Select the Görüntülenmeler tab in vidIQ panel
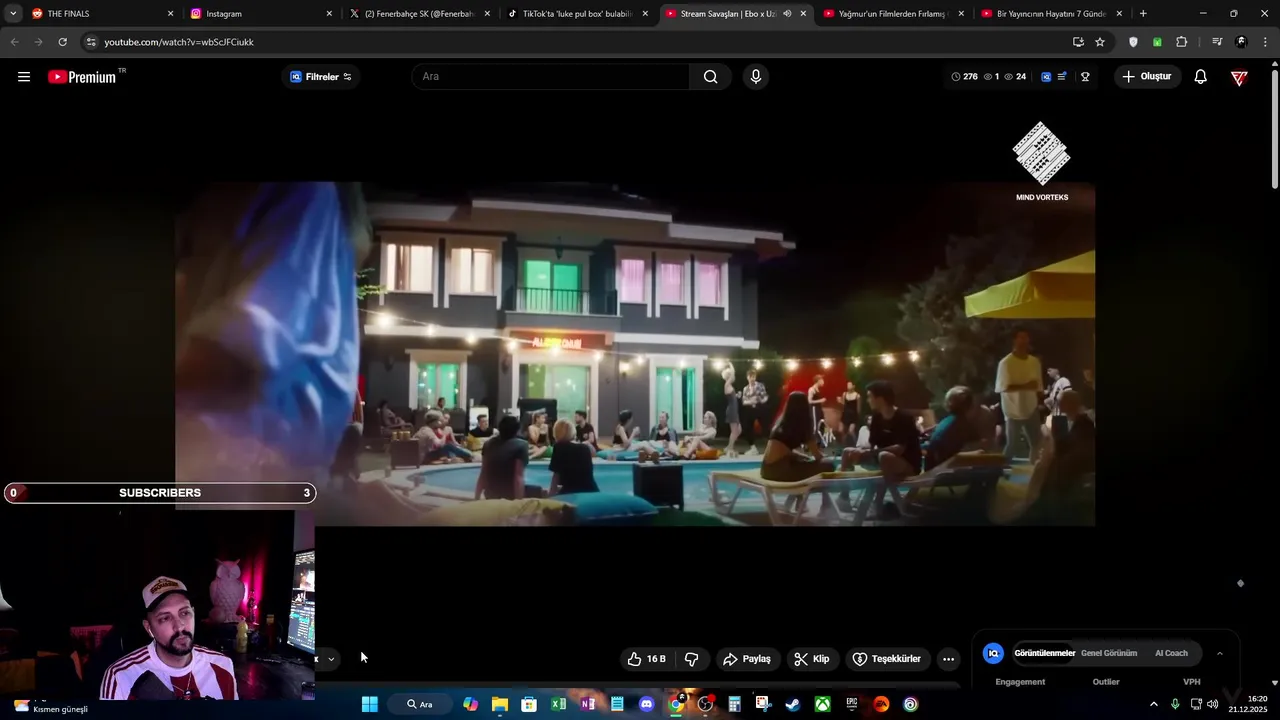 point(1045,653)
